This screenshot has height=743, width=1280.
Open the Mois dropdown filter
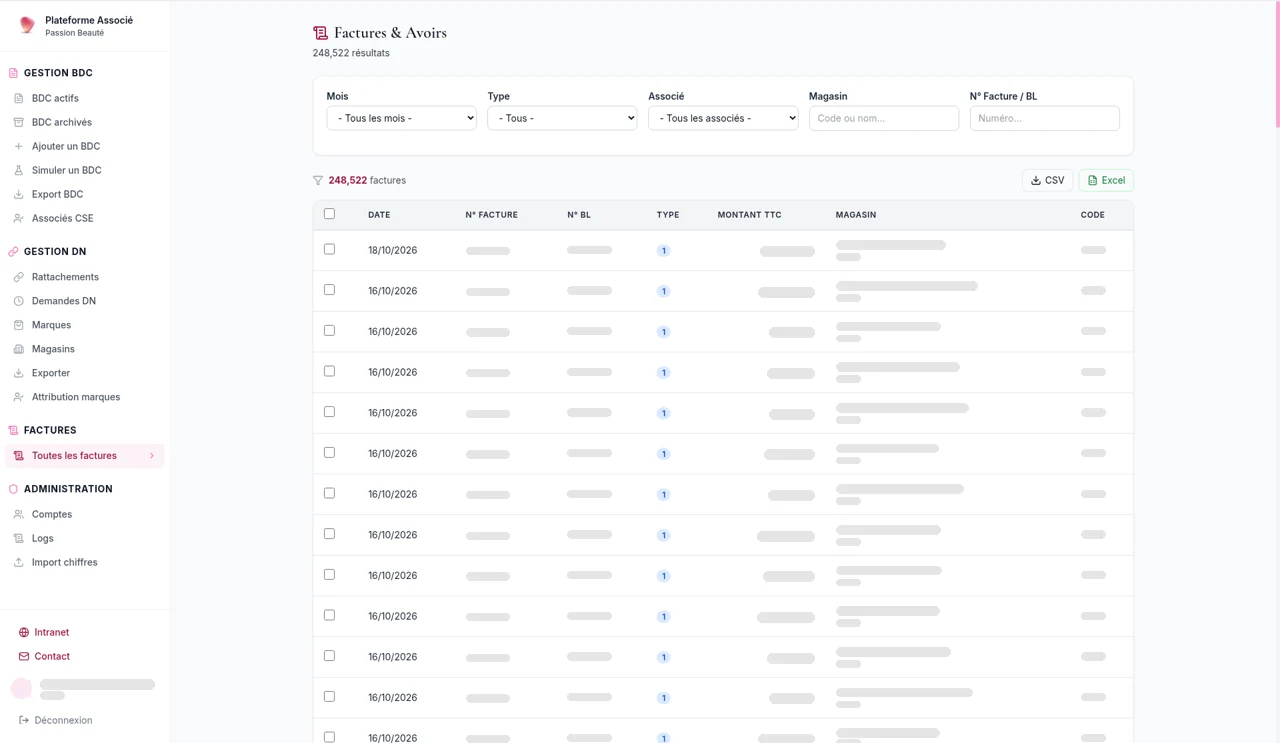[401, 118]
